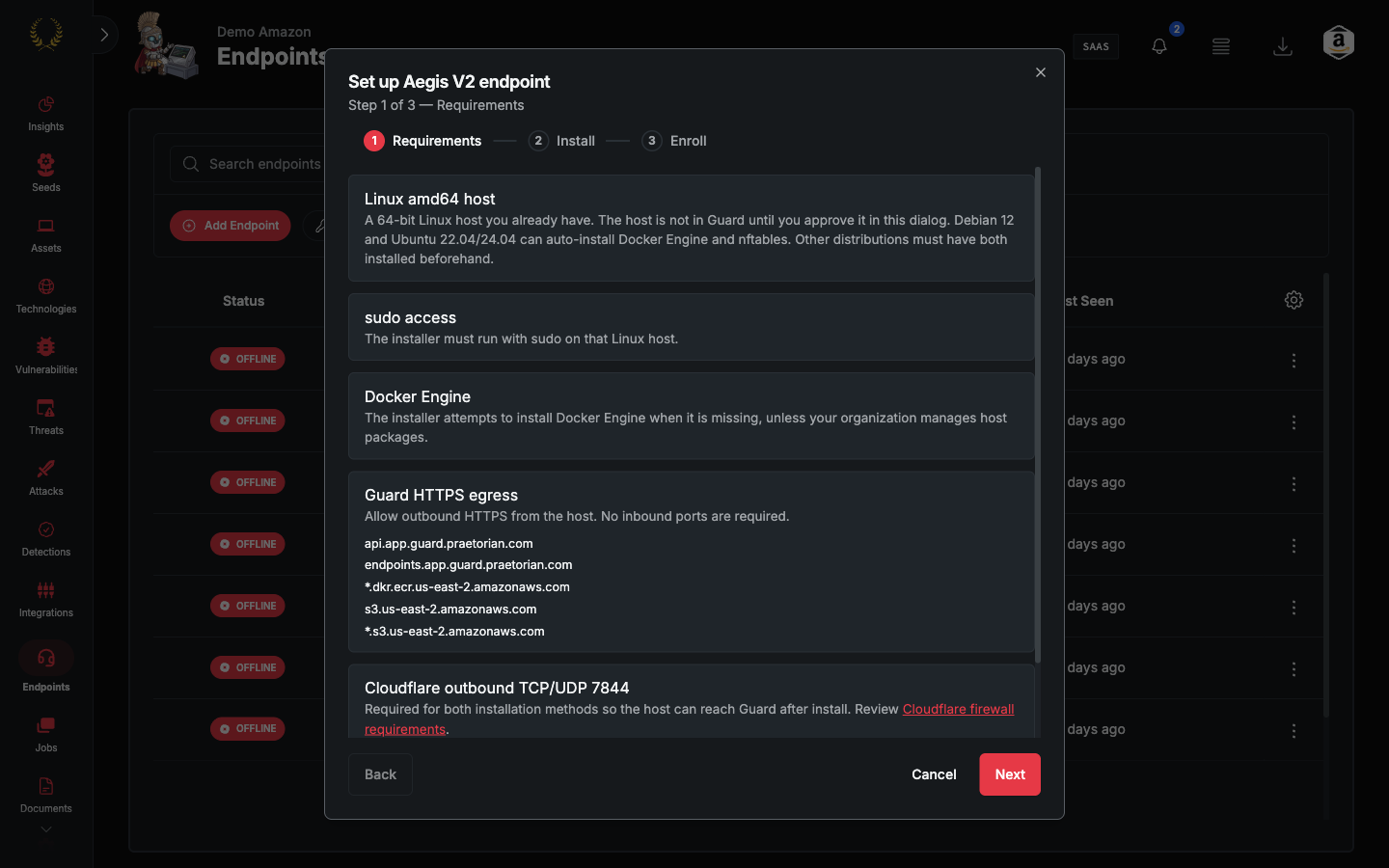Image resolution: width=1389 pixels, height=868 pixels.
Task: Select the Install step
Action: 561,141
